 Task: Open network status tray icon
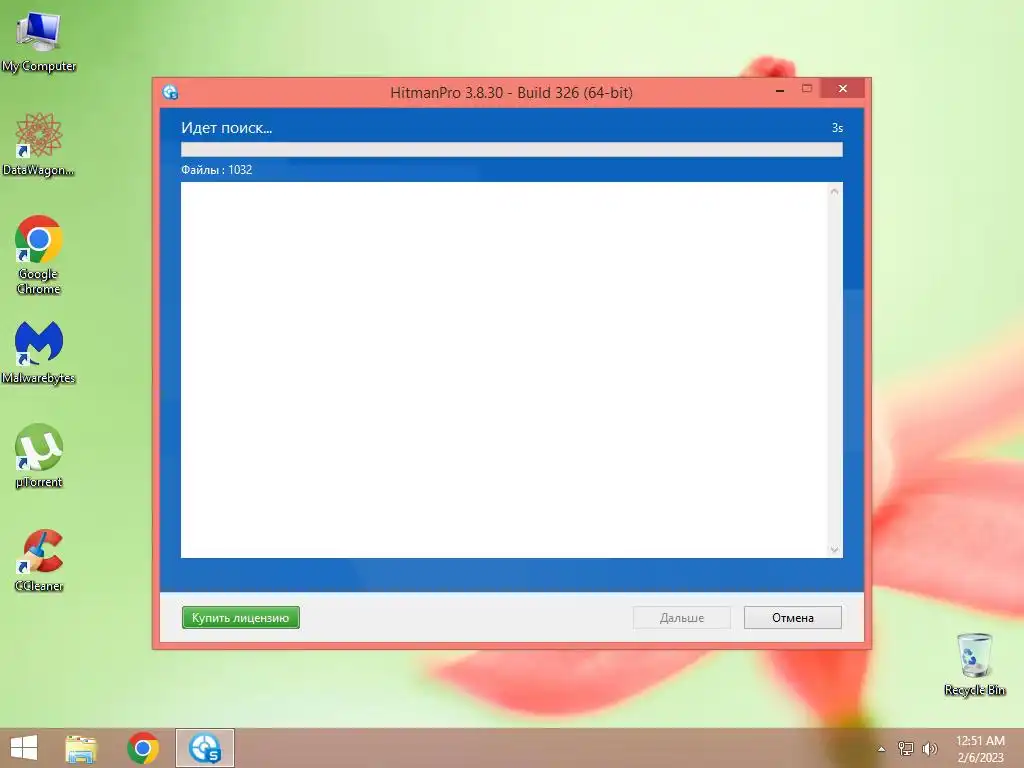click(x=906, y=749)
